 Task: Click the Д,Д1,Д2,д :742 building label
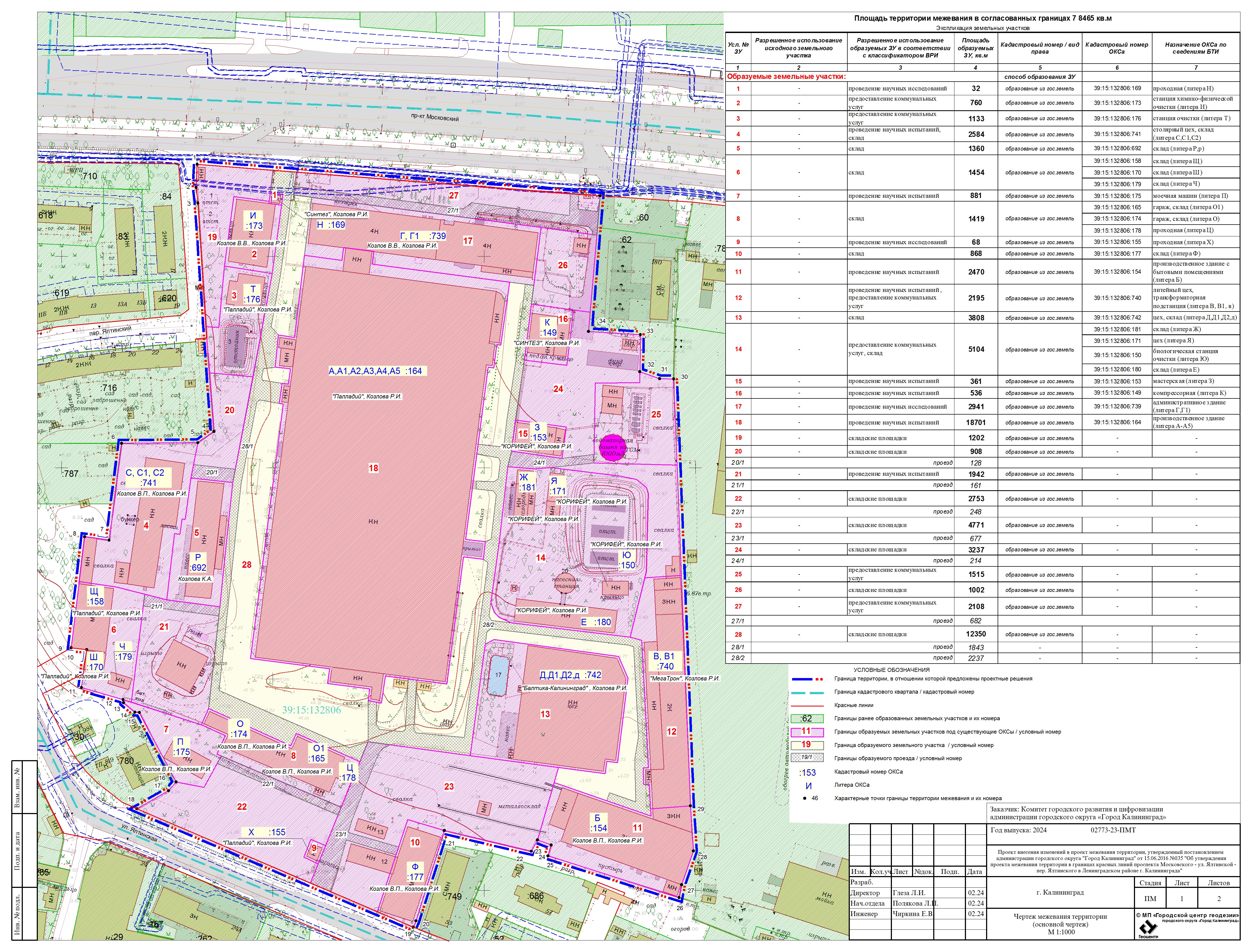pyautogui.click(x=570, y=675)
